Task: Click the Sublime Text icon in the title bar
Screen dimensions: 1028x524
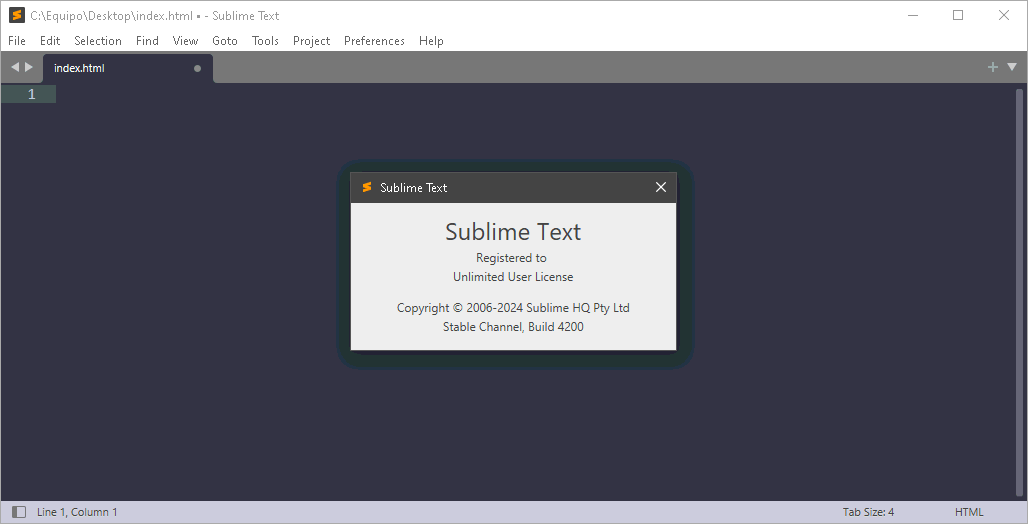Action: (17, 15)
